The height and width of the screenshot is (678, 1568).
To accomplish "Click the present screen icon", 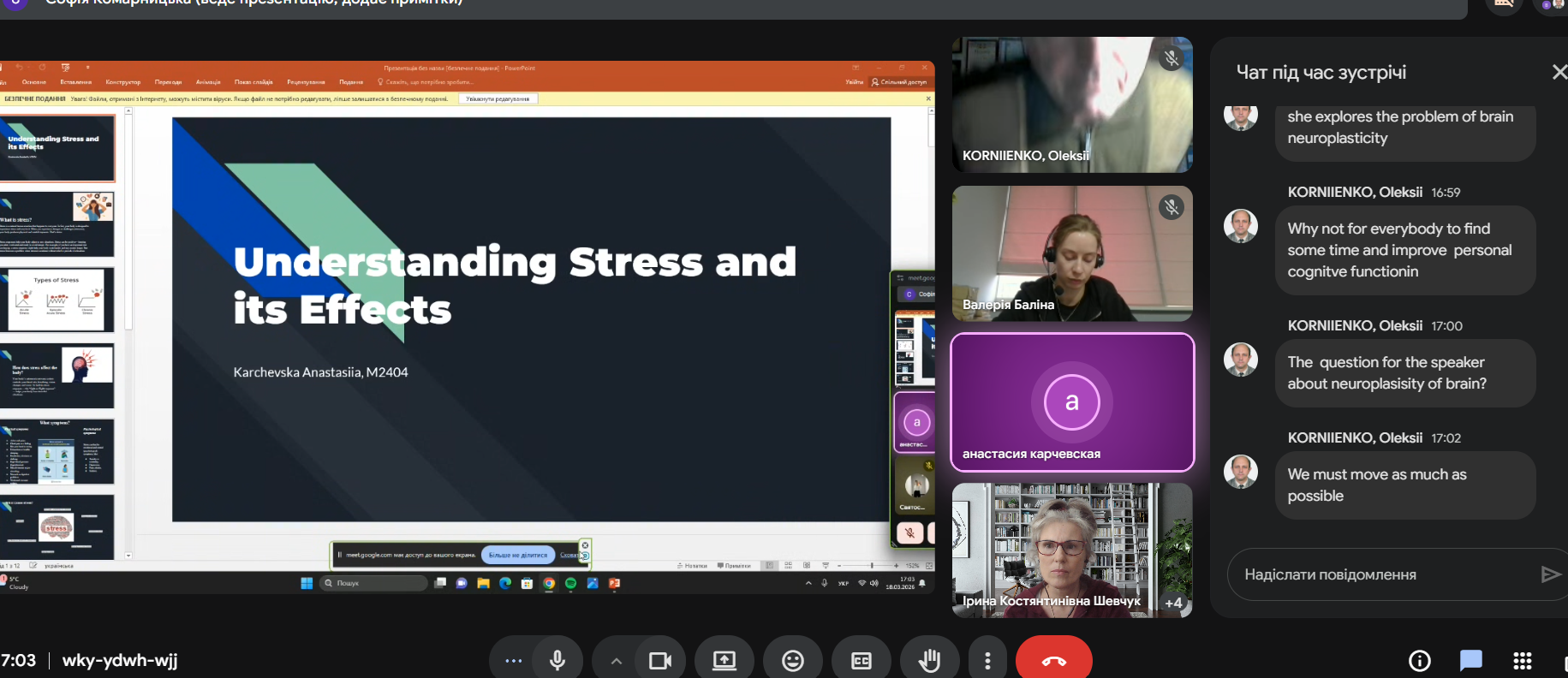I will tap(724, 660).
